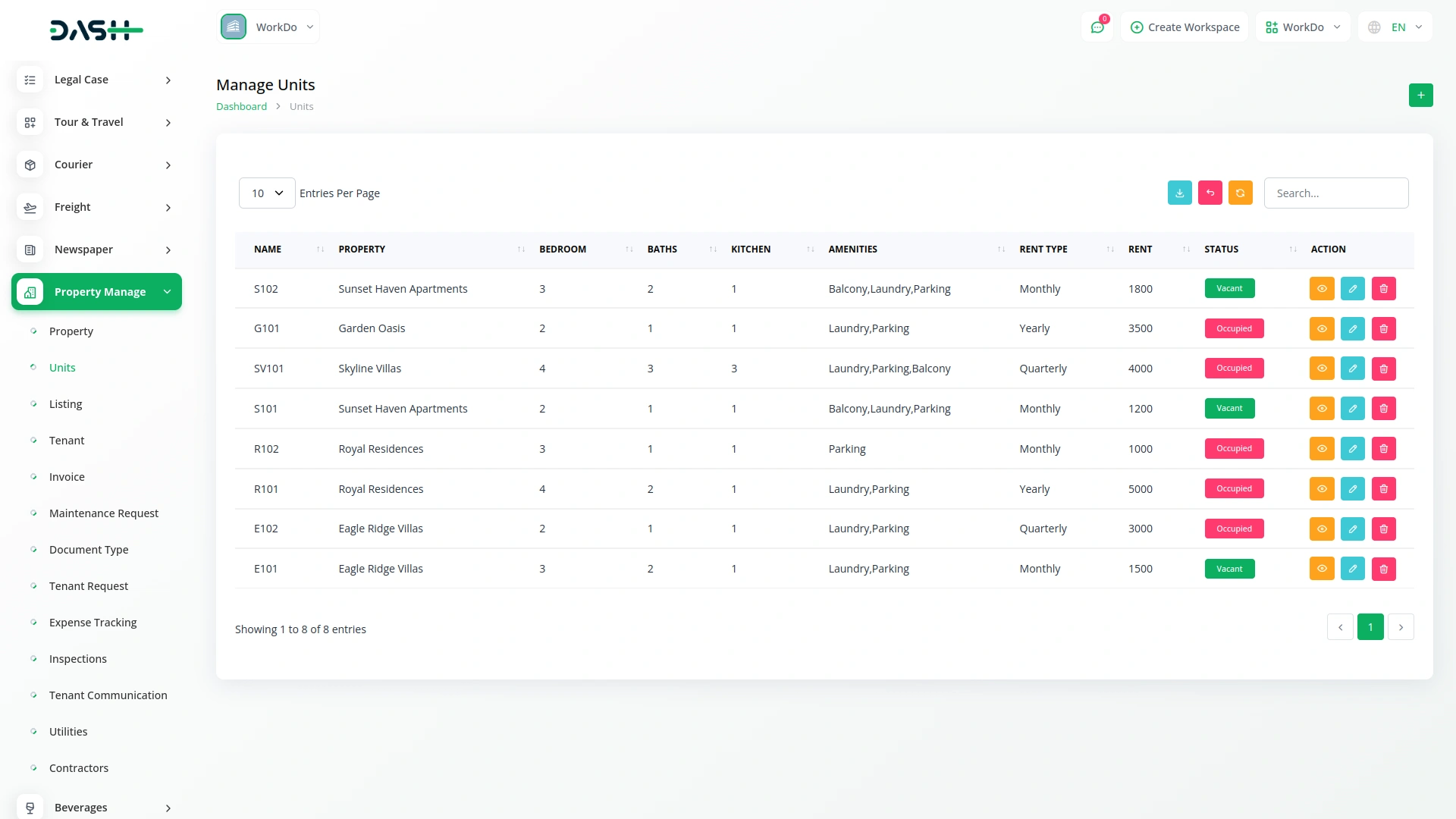Click the Create Workspace button
Viewport: 1456px width, 819px height.
point(1185,27)
